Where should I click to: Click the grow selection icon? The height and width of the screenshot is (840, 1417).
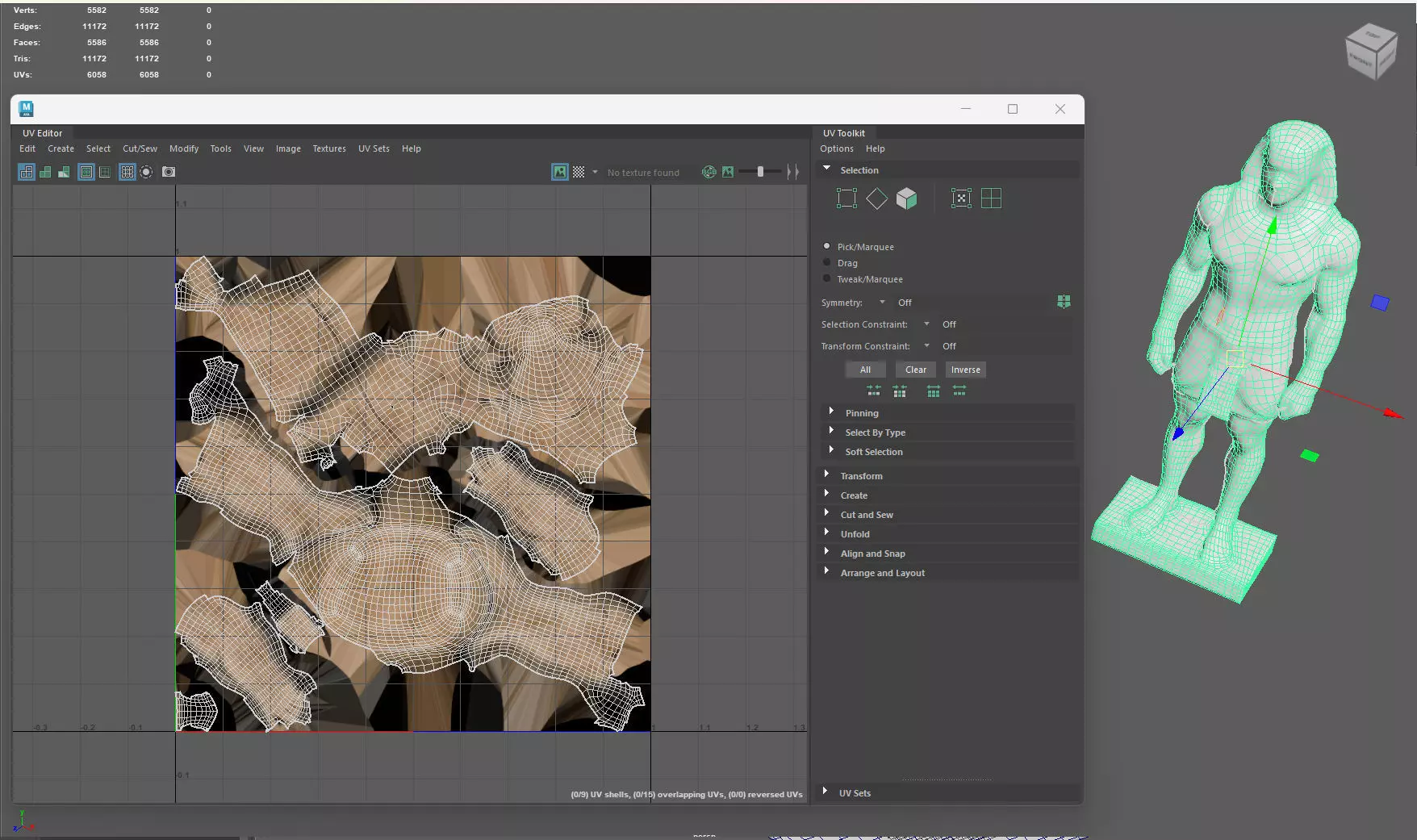click(x=934, y=391)
